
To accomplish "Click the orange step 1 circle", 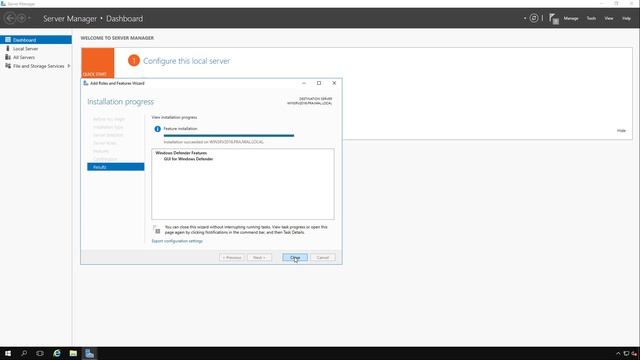I will pos(133,61).
